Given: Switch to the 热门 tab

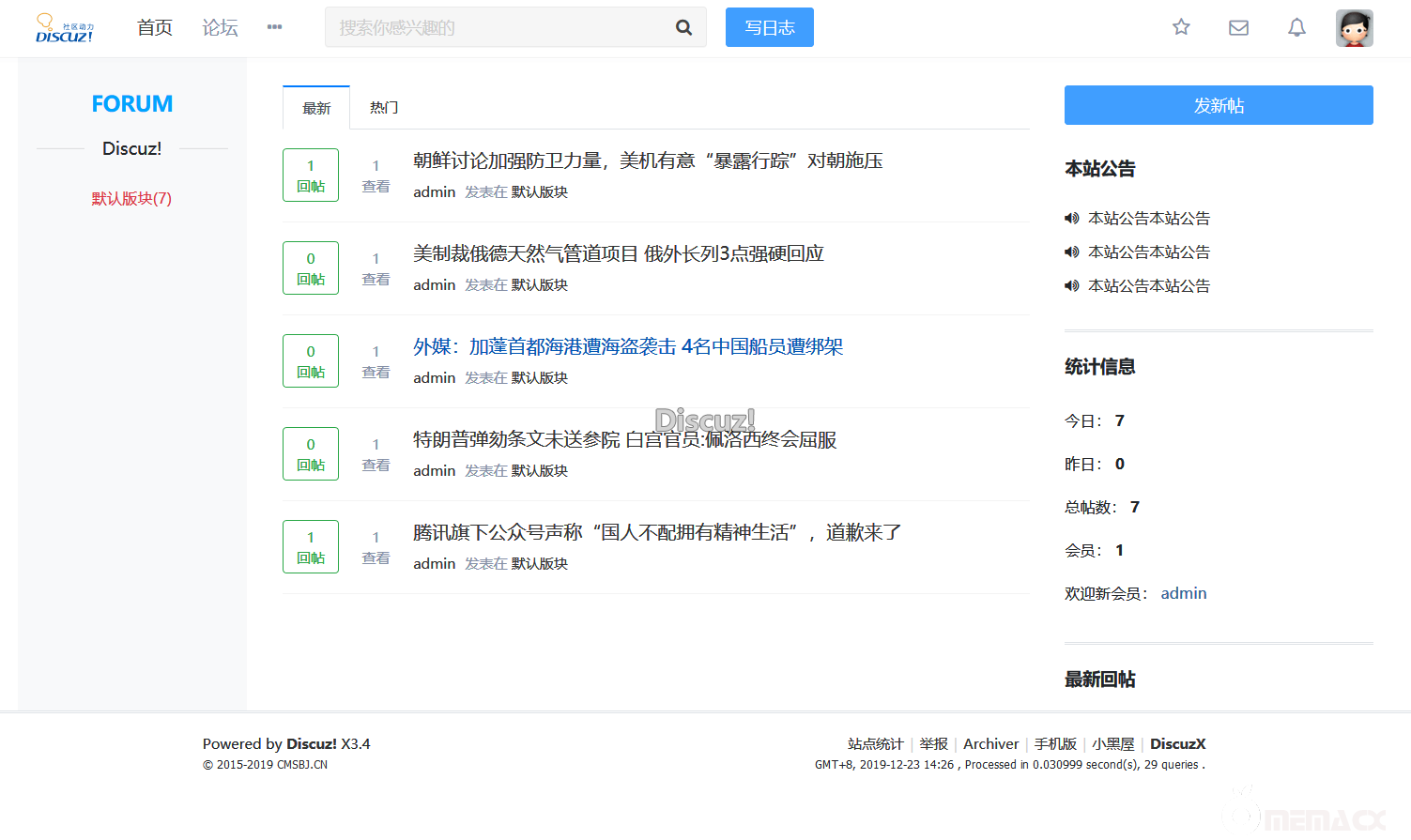Looking at the screenshot, I should (x=384, y=108).
